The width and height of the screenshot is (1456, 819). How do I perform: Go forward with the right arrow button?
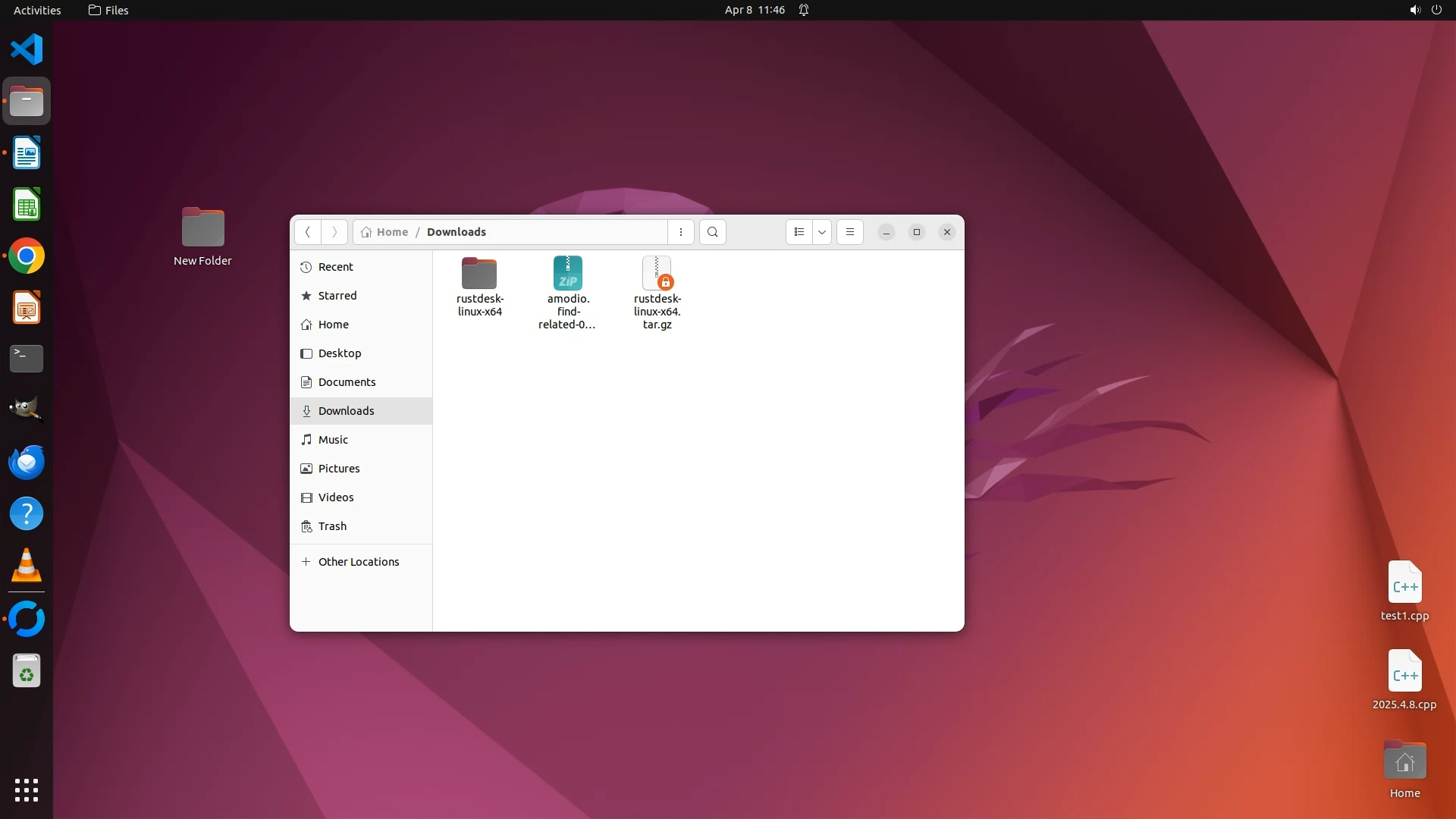click(334, 232)
